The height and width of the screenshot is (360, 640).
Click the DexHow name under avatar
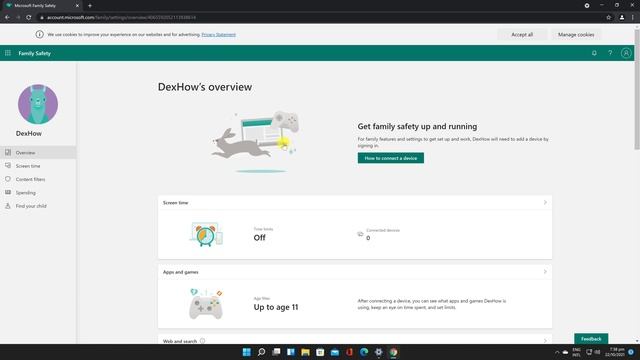point(29,133)
